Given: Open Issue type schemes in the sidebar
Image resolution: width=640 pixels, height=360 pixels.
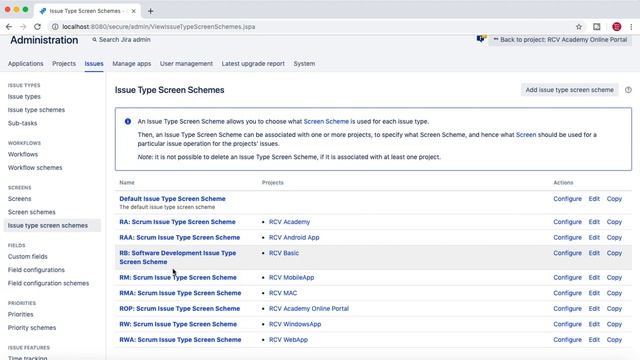Looking at the screenshot, I should pos(36,110).
